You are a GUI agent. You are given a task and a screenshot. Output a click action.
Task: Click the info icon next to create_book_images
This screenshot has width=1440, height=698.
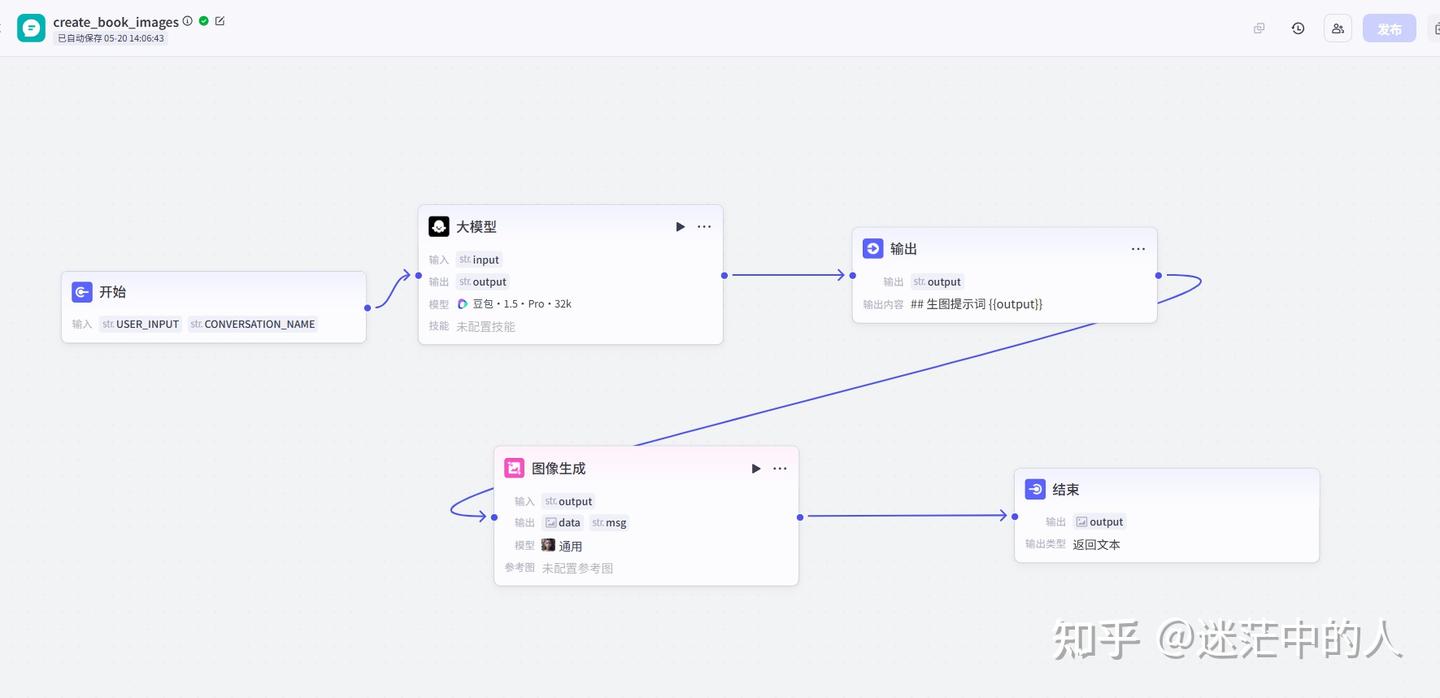click(188, 21)
